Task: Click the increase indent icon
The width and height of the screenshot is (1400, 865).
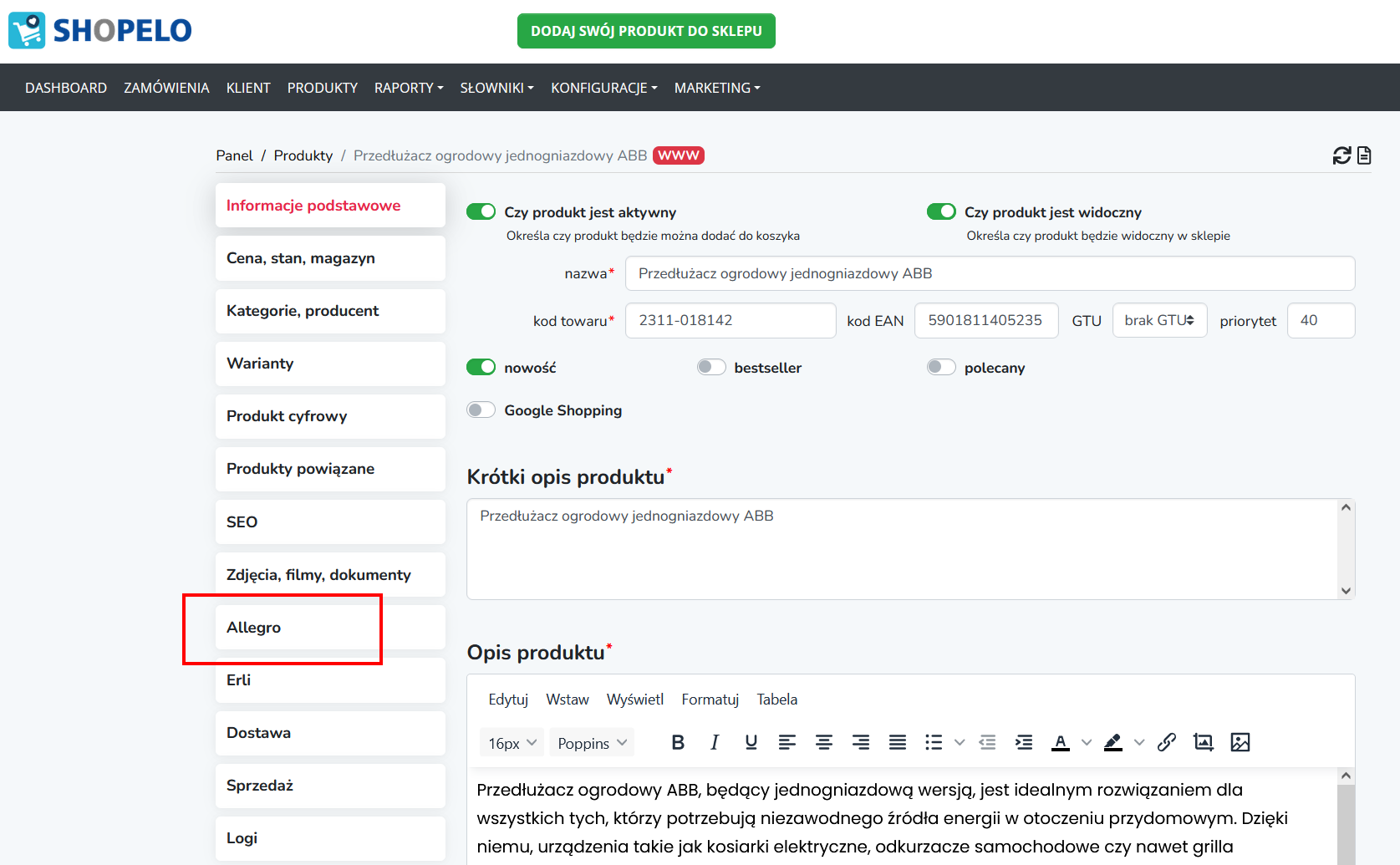Action: click(1024, 742)
